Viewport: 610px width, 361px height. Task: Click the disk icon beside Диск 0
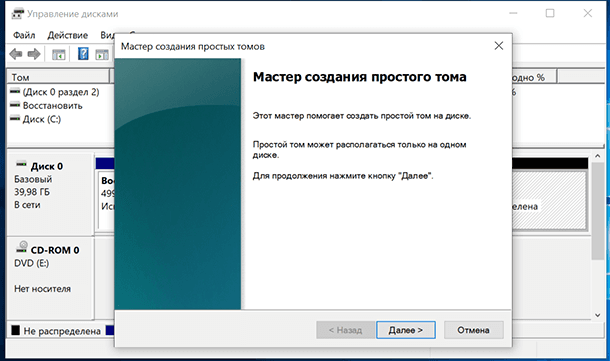coord(21,165)
